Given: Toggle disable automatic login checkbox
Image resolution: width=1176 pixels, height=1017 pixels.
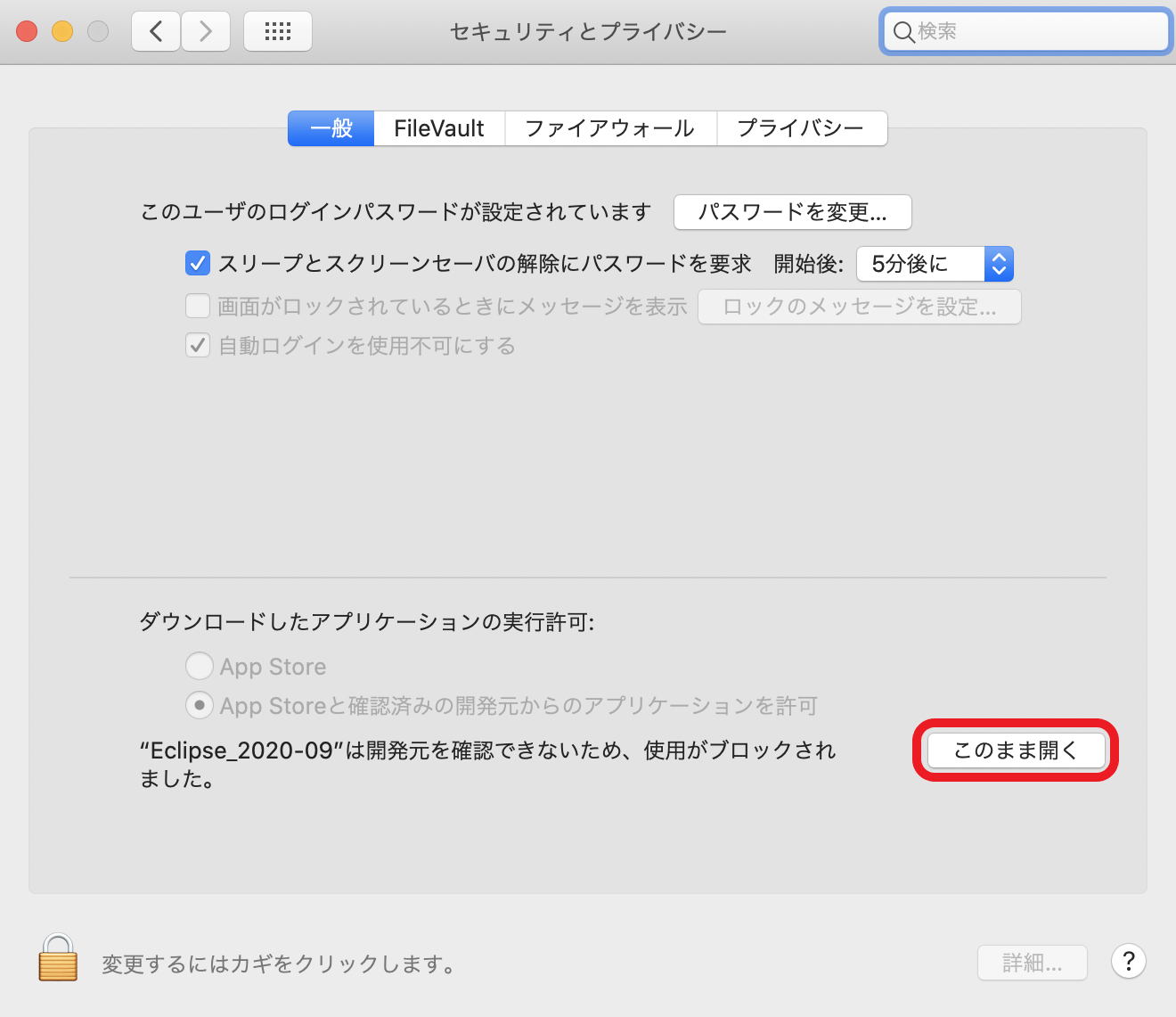Looking at the screenshot, I should tap(198, 346).
